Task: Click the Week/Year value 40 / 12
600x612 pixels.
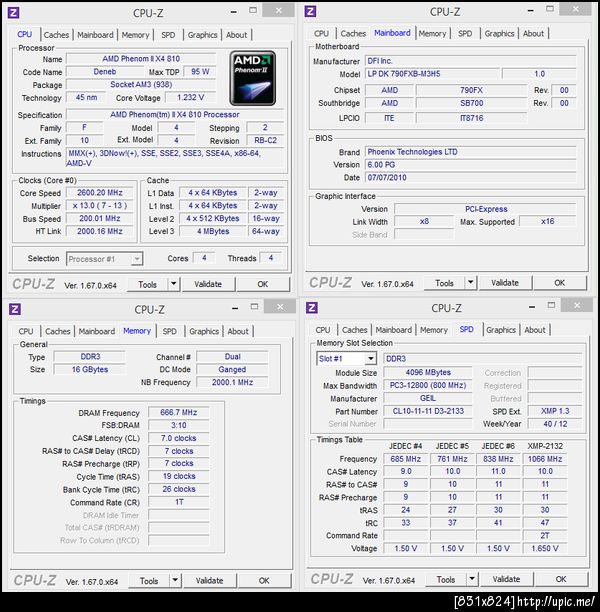Action: point(555,424)
